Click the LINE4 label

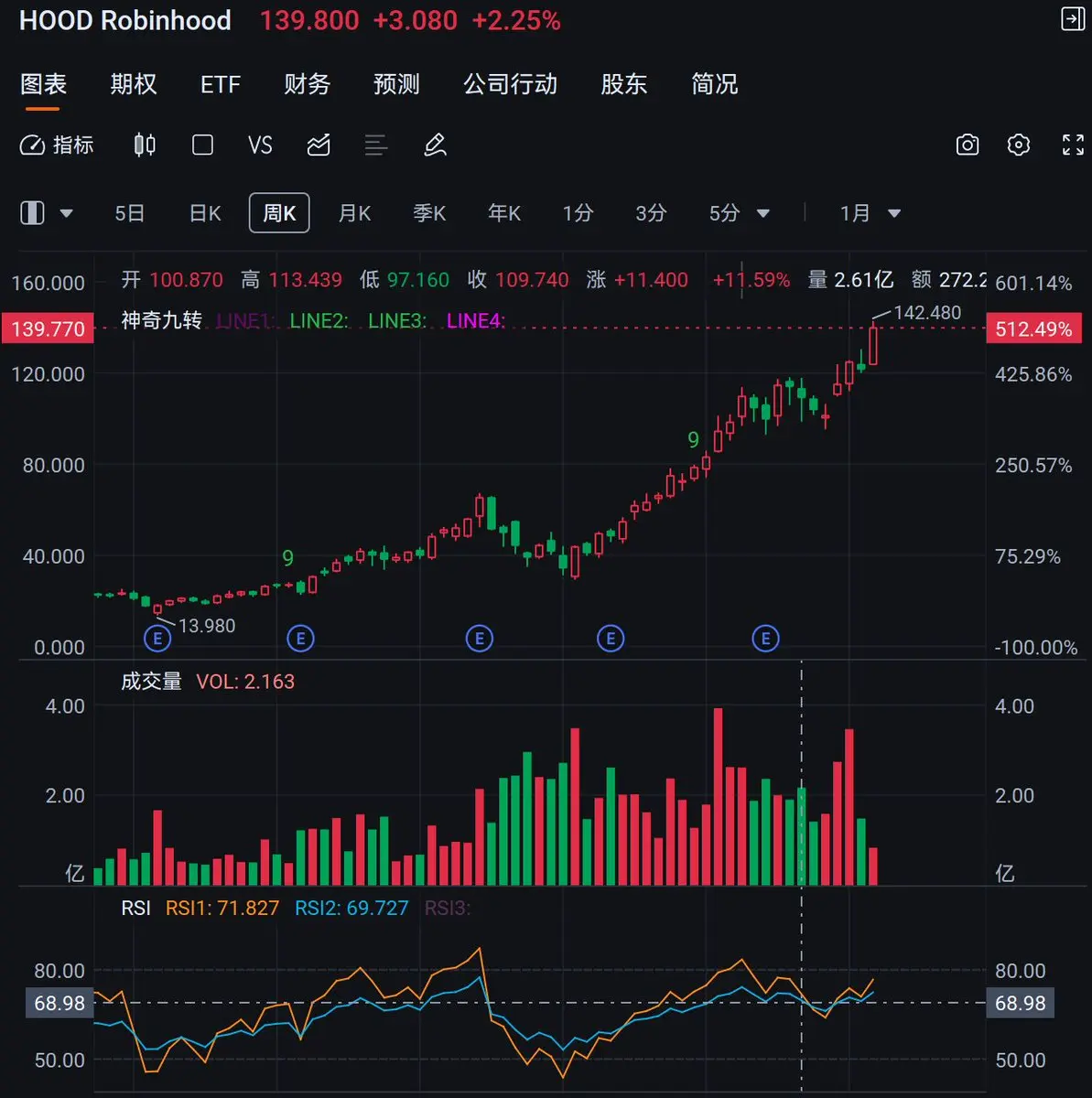[x=476, y=320]
